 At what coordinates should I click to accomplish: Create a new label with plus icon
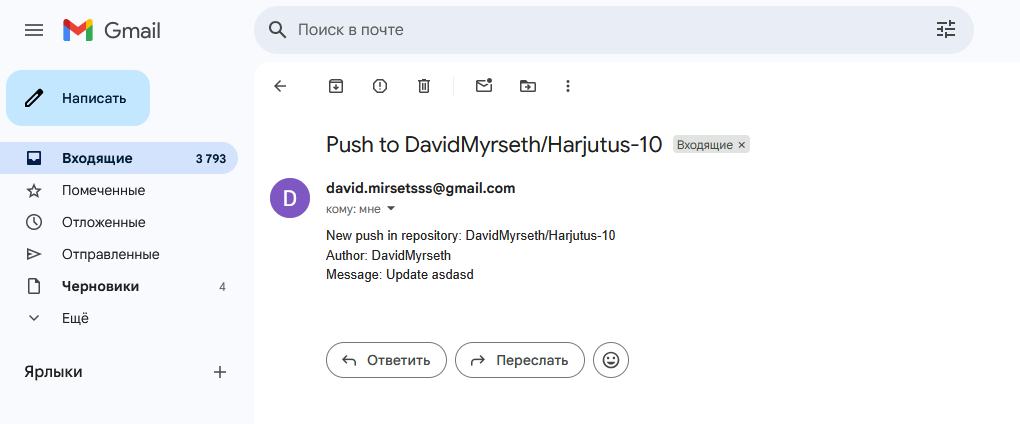tap(220, 372)
